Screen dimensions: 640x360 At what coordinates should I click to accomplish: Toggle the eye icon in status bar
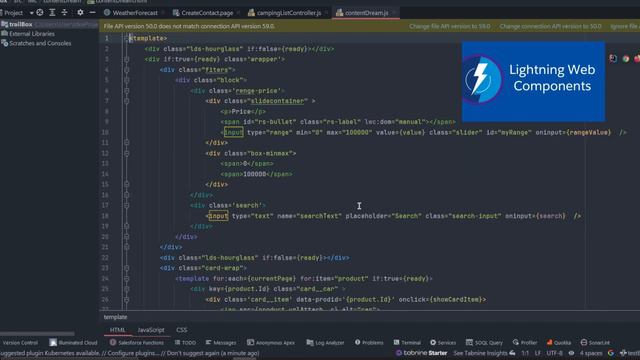pos(571,353)
